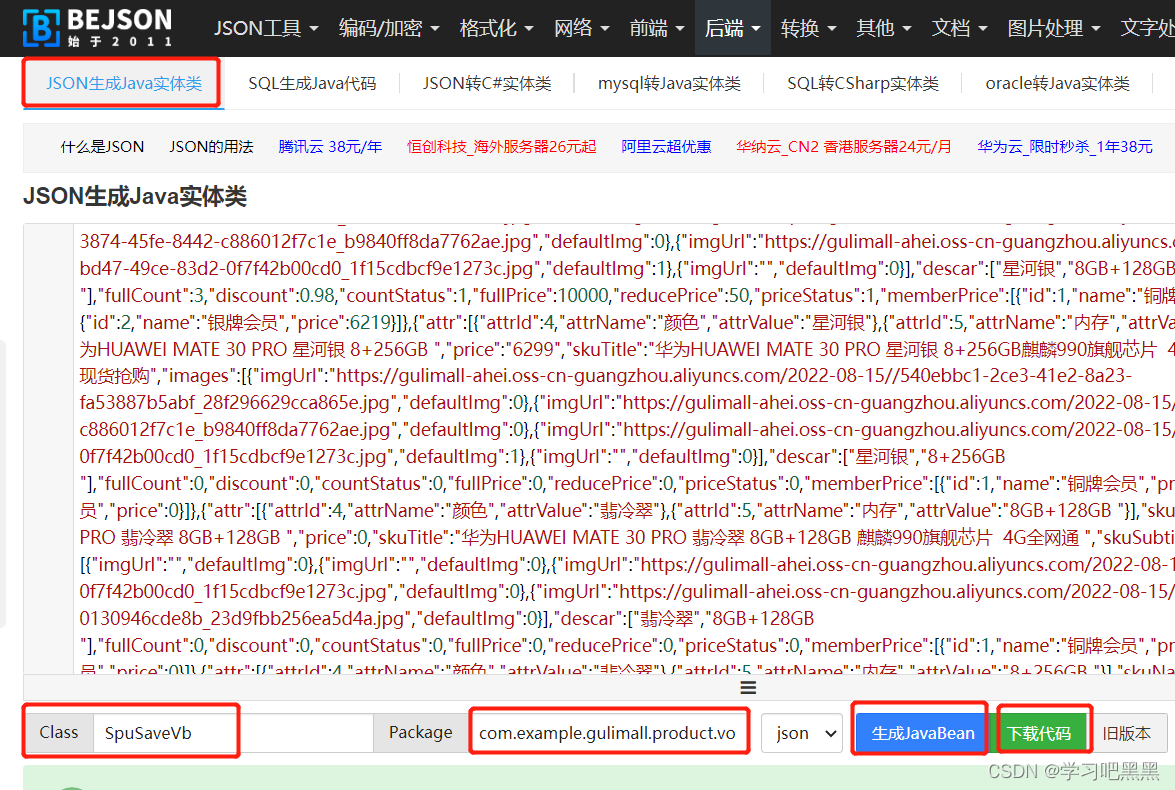This screenshot has height=790, width=1175.
Task: Open the 腾讯云 38元/年 ad link
Action: click(x=330, y=147)
